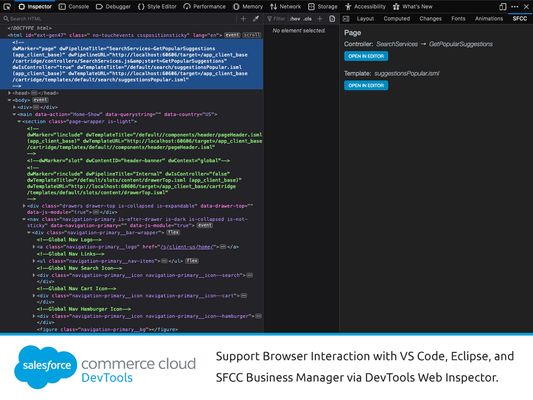Switch to the Animations sidebar tab

pos(489,19)
